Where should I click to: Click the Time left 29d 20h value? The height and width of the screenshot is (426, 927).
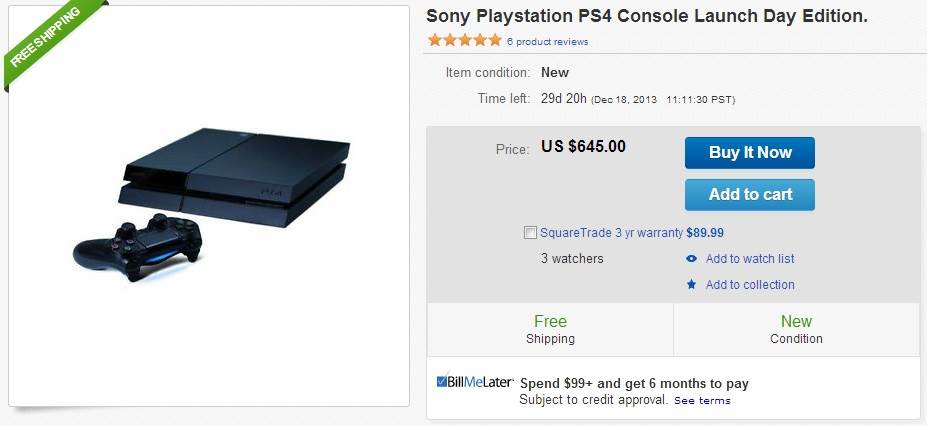[x=563, y=99]
